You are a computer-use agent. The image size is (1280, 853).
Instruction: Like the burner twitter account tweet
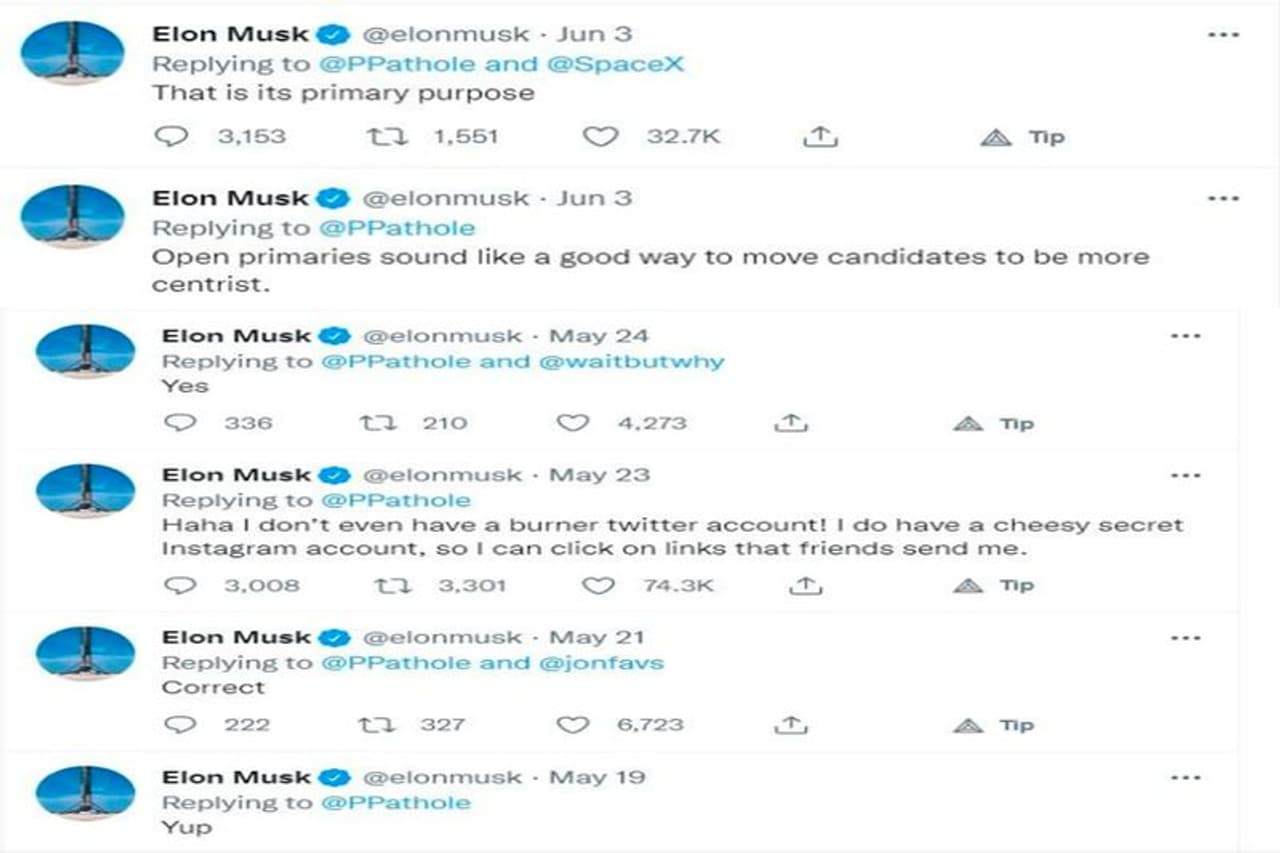coord(598,586)
